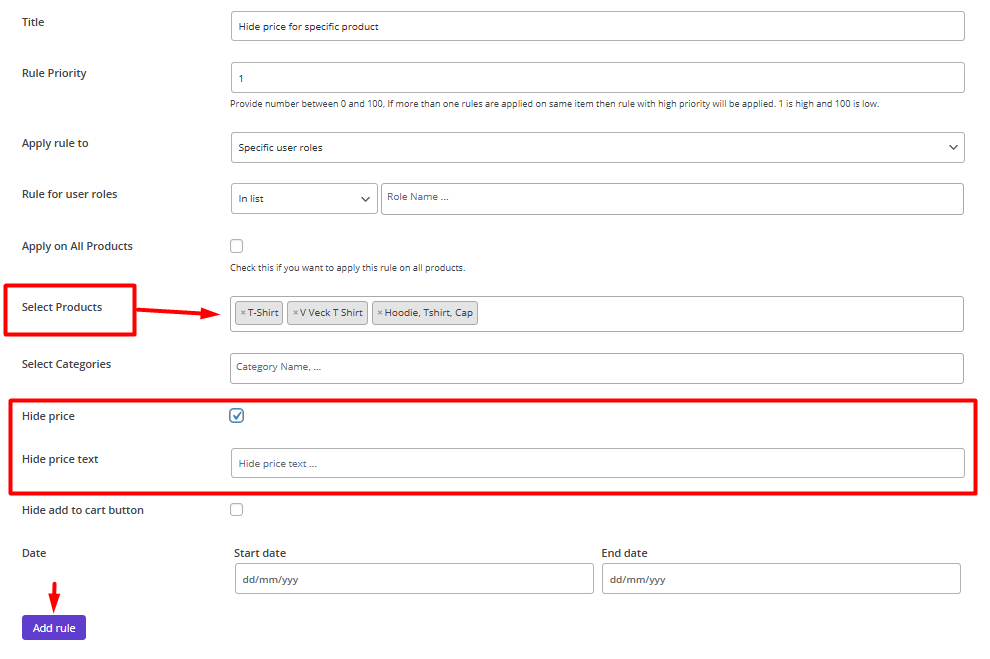Viewport: 990px width, 659px height.
Task: Select the Specific user roles combo box
Action: 597,148
